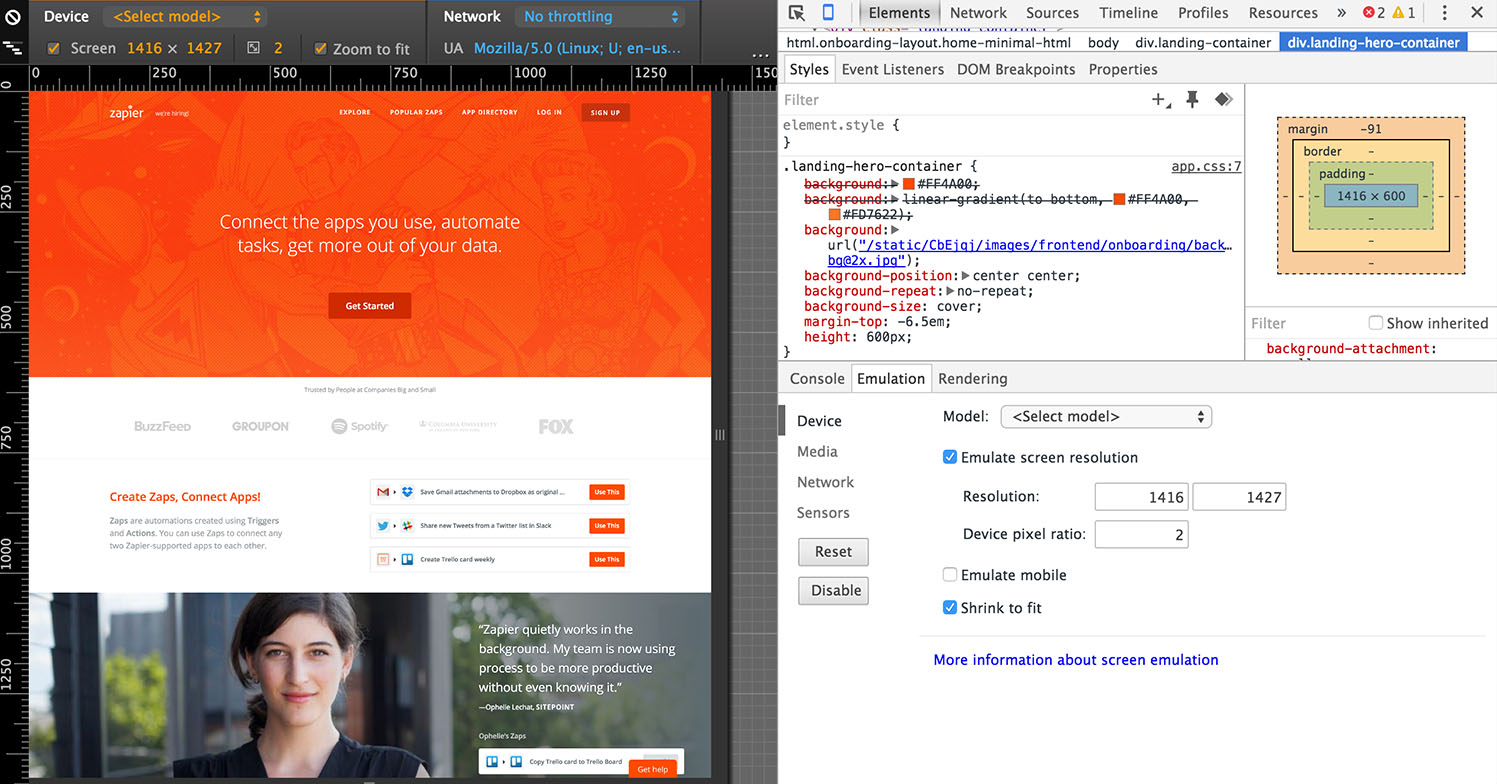Select the Device pixel ratio input field
The height and width of the screenshot is (784, 1497).
[1141, 534]
